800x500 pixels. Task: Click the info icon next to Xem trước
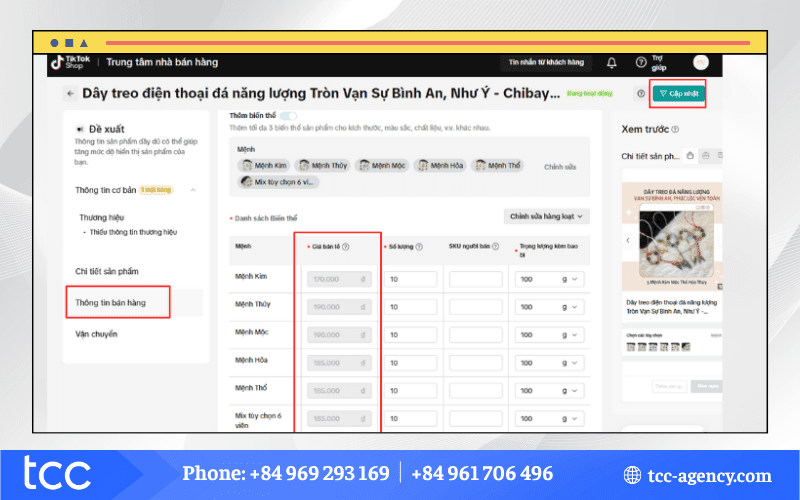(x=675, y=130)
